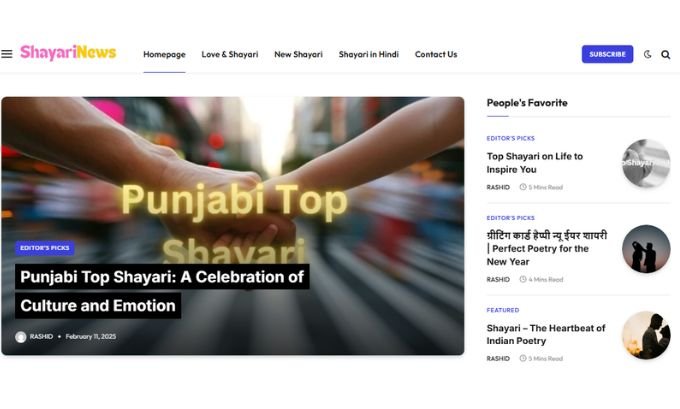This screenshot has width=680, height=409.
Task: Open the New Shayari menu item
Action: tap(298, 54)
